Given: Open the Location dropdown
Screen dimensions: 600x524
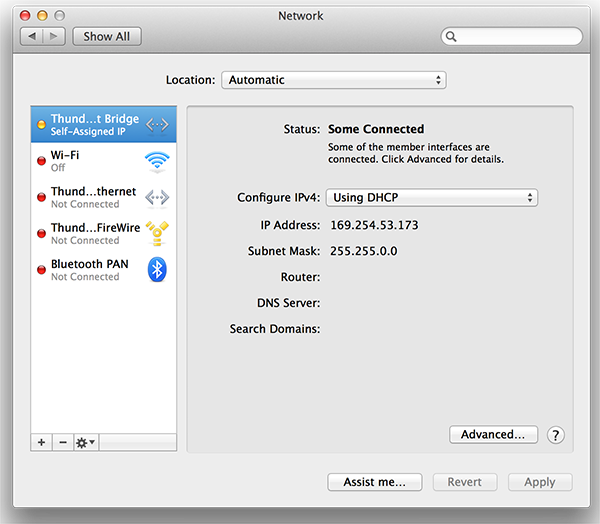Looking at the screenshot, I should tap(334, 80).
